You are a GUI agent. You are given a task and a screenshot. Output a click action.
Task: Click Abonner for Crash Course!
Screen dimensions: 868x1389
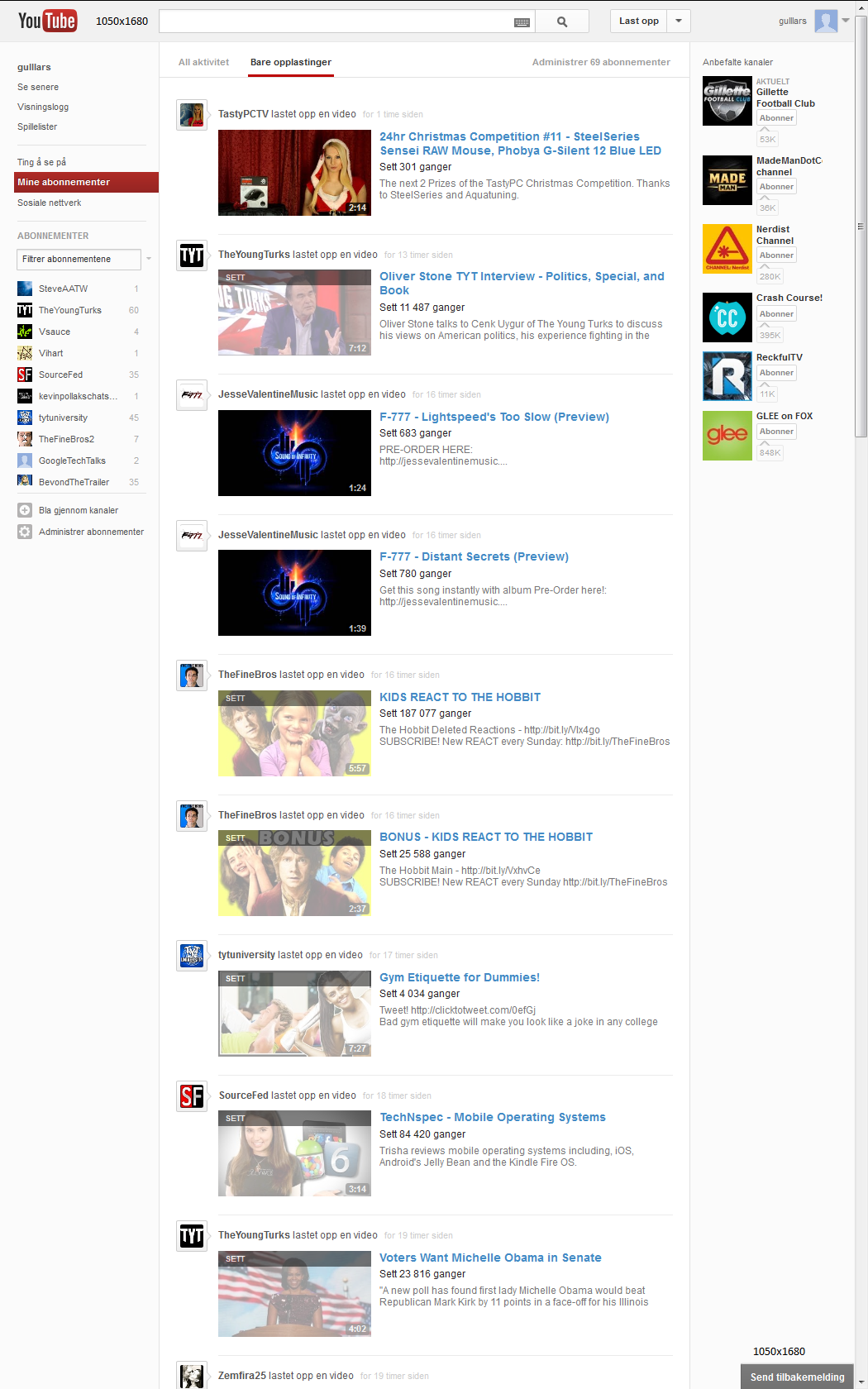tap(776, 314)
